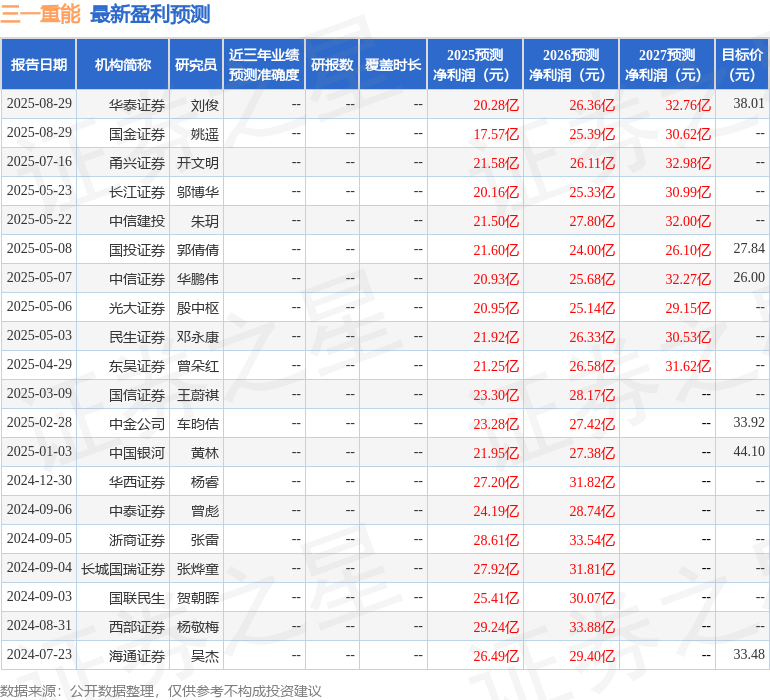The height and width of the screenshot is (700, 770).
Task: Select the 2027预测净利润 column header
Action: [667, 64]
